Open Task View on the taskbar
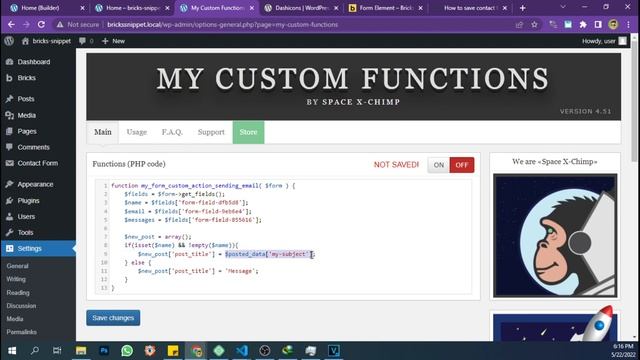 pyautogui.click(x=57, y=350)
